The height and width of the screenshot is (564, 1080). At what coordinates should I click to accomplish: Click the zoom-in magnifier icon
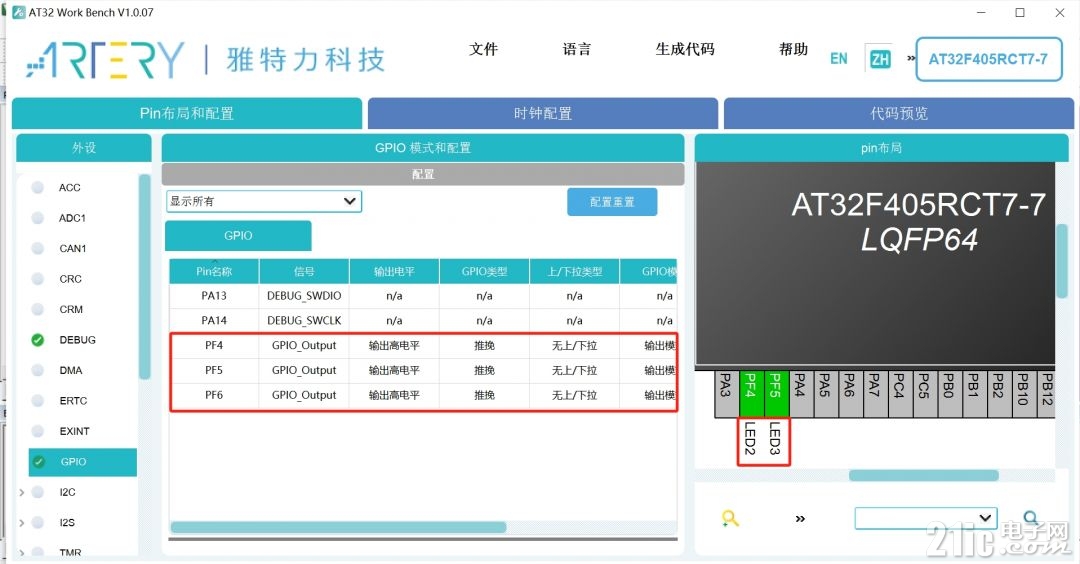tap(730, 518)
